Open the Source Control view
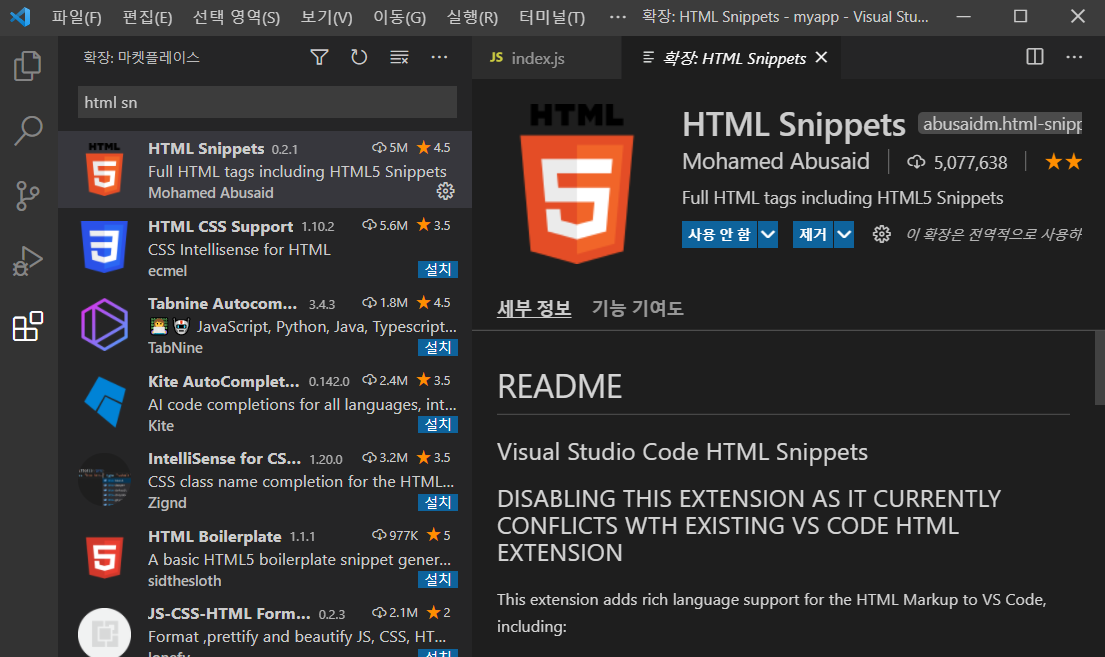This screenshot has width=1105, height=657. (x=27, y=195)
